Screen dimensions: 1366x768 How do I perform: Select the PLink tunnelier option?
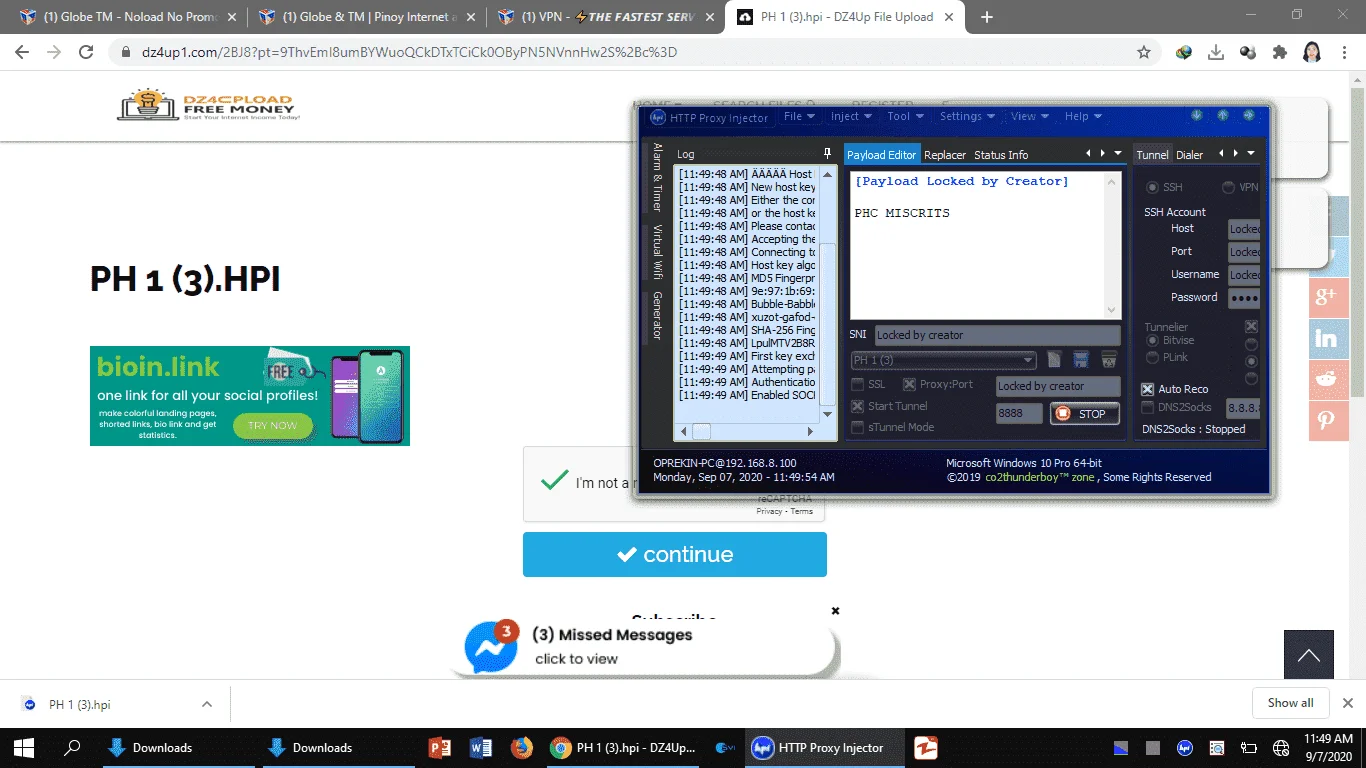click(x=1152, y=357)
